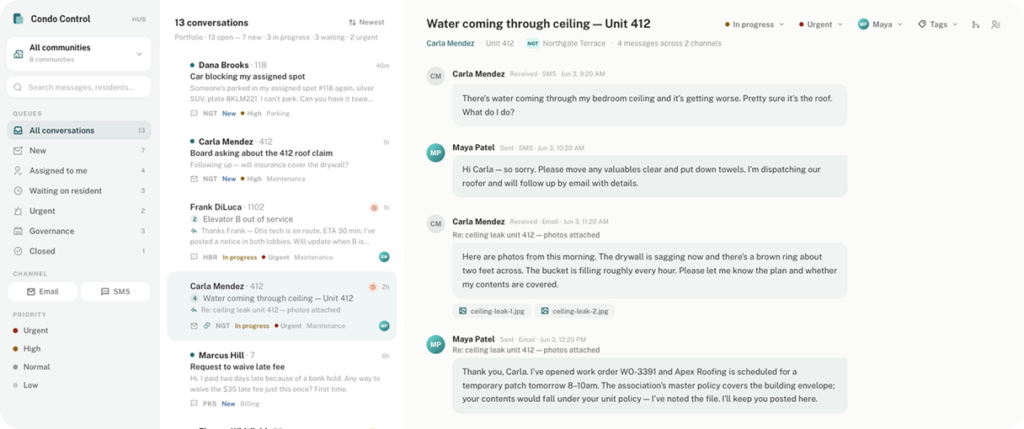Open the Maya assignee dropdown
The height and width of the screenshot is (429, 1024).
tap(880, 24)
